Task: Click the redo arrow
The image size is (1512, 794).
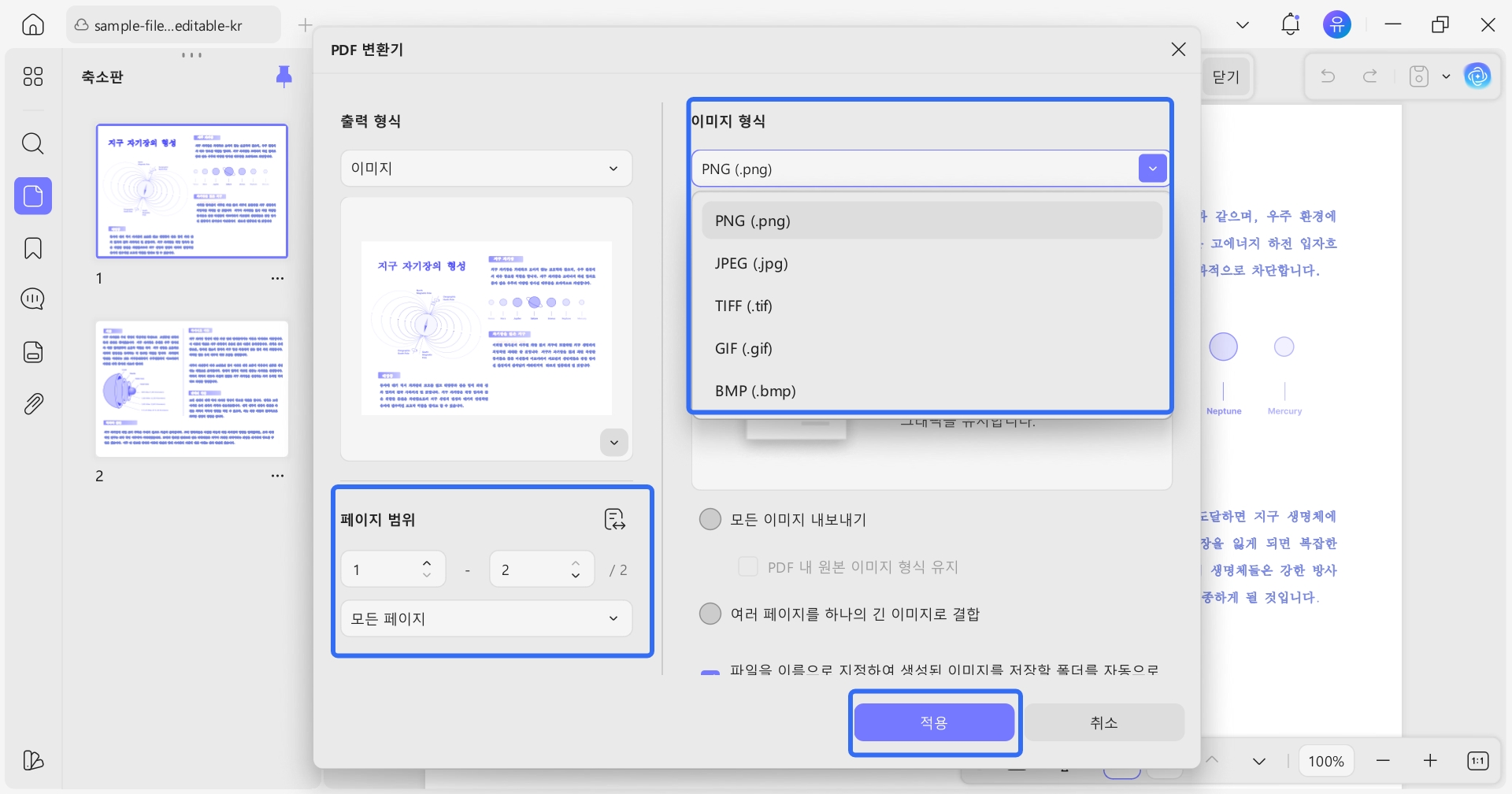Action: tap(1370, 76)
